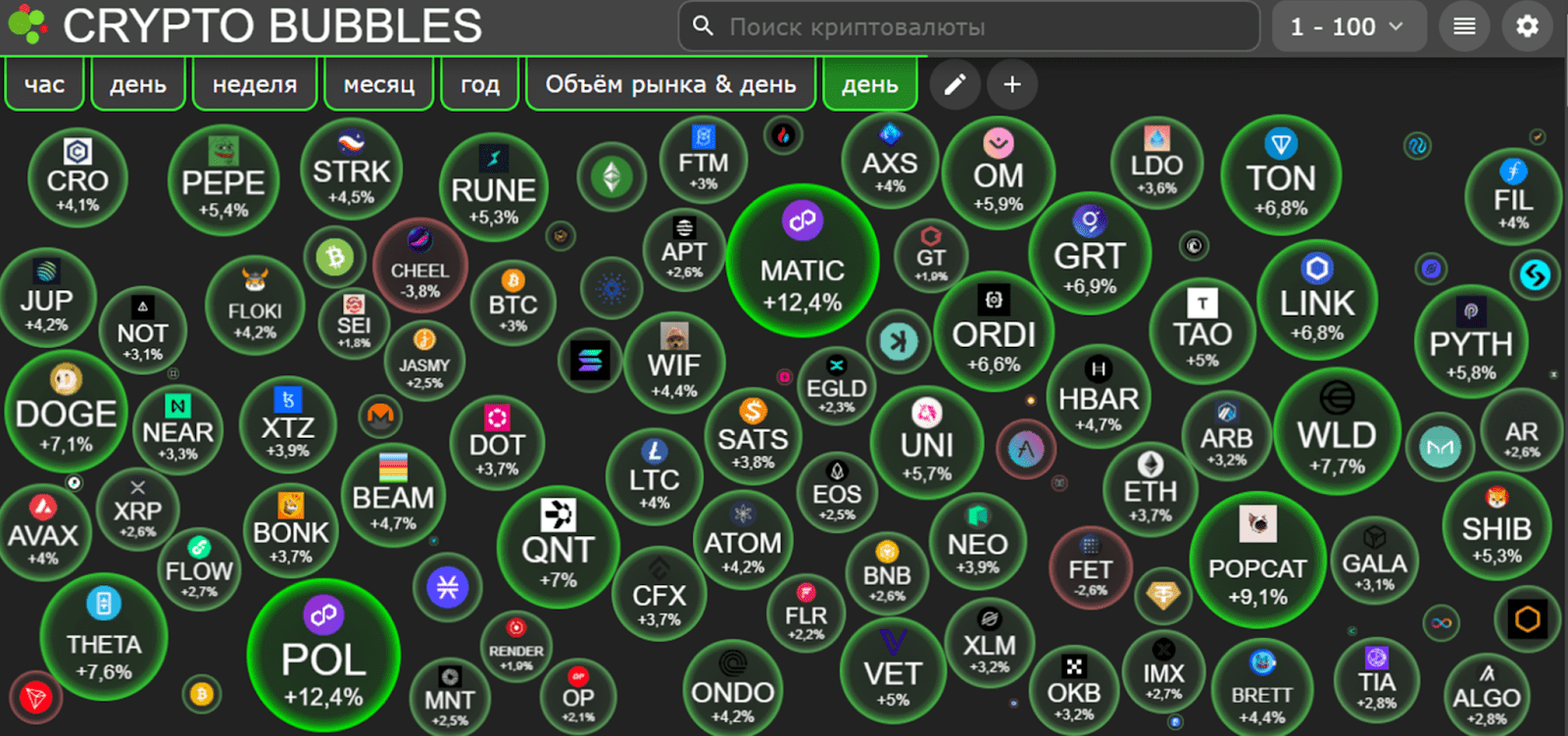Open the LINK +6,8% bubble
This screenshot has height=736, width=1568.
pos(1317,300)
